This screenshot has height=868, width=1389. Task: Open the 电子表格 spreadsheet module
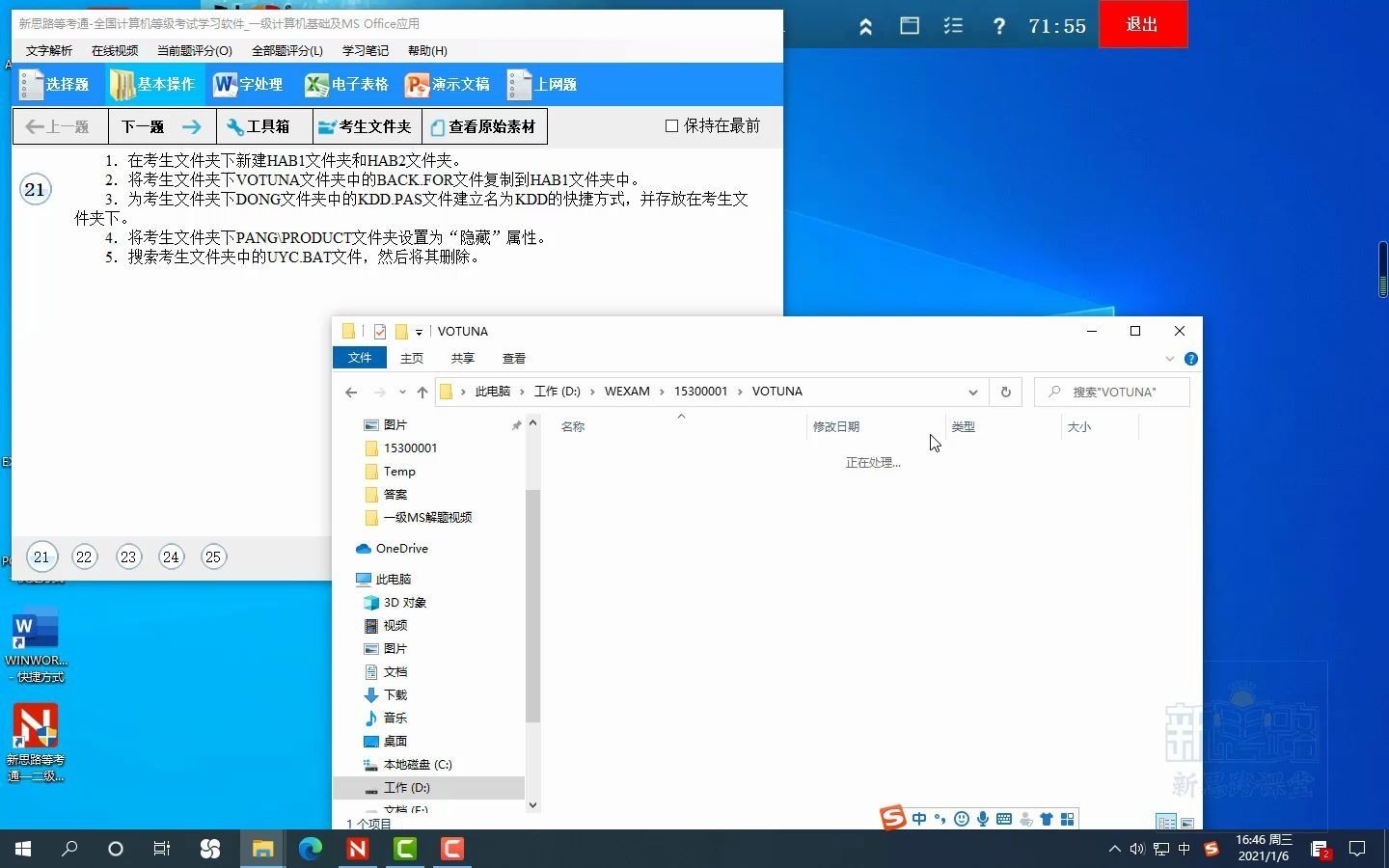(345, 84)
